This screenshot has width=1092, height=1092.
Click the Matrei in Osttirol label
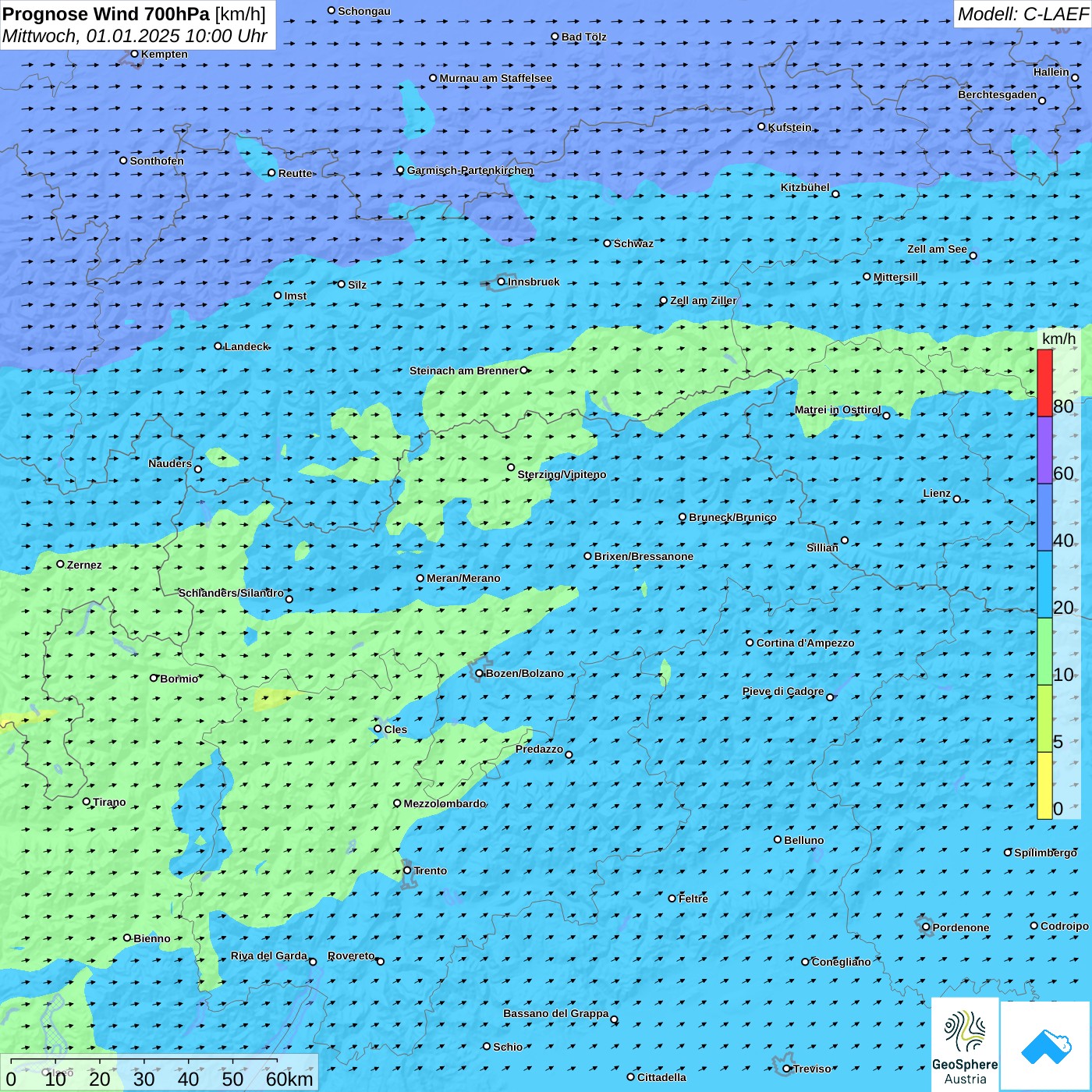[x=838, y=409]
